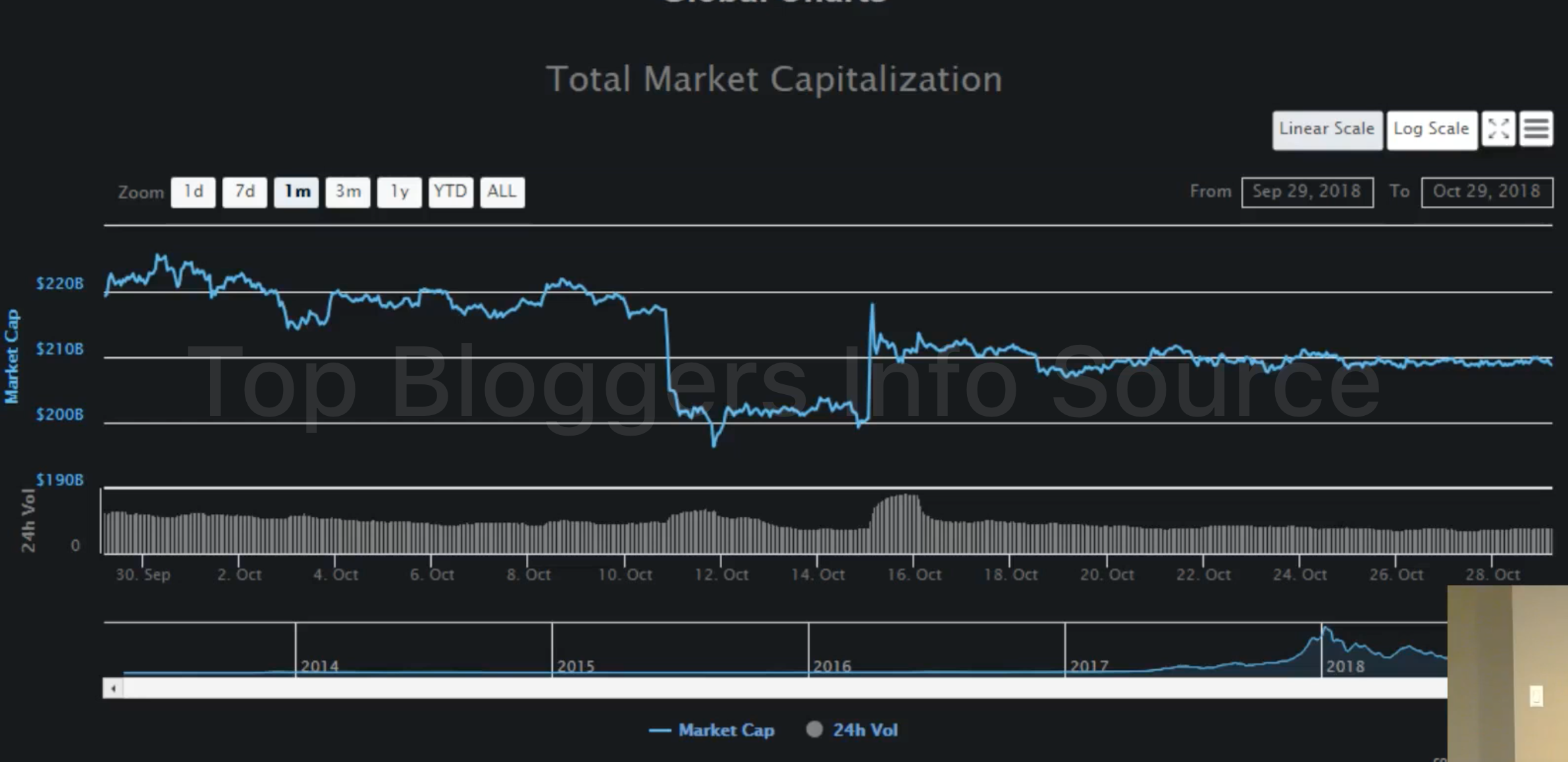Viewport: 1568px width, 762px height.
Task: Edit the From date field
Action: (1307, 192)
